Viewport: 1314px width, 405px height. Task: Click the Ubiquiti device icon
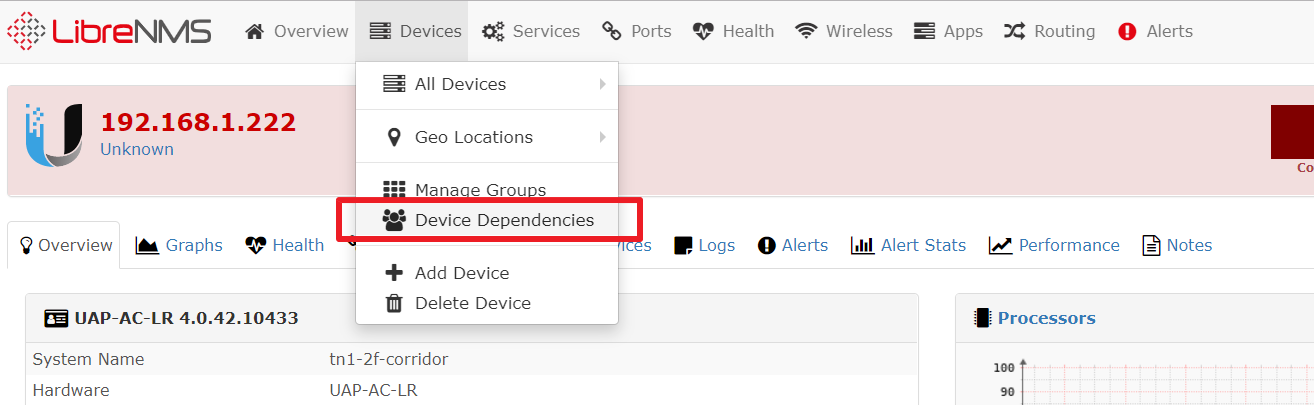tap(53, 135)
